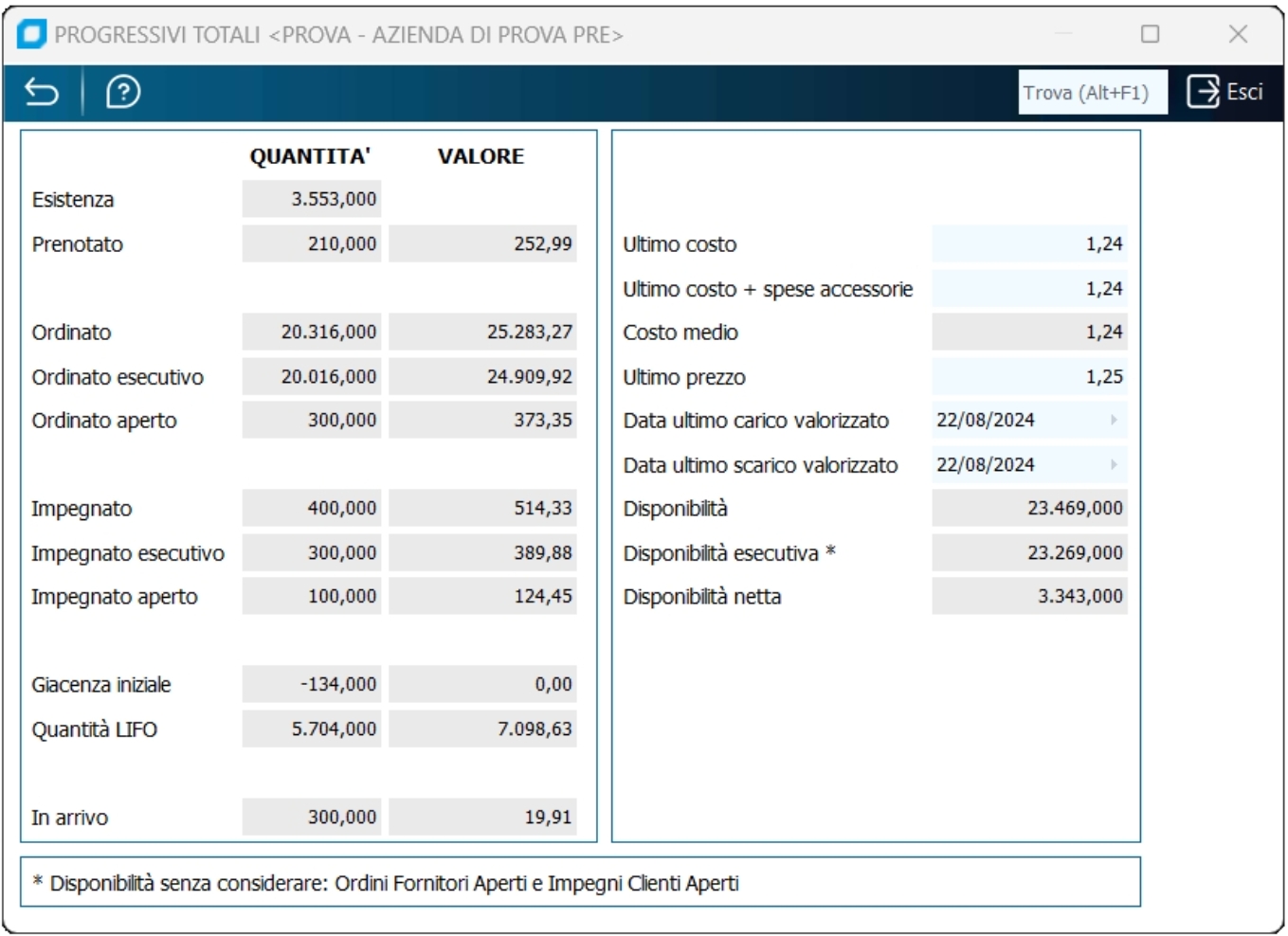Click the Disponibilità netta value
This screenshot has width=1288, height=936.
pyautogui.click(x=1029, y=597)
